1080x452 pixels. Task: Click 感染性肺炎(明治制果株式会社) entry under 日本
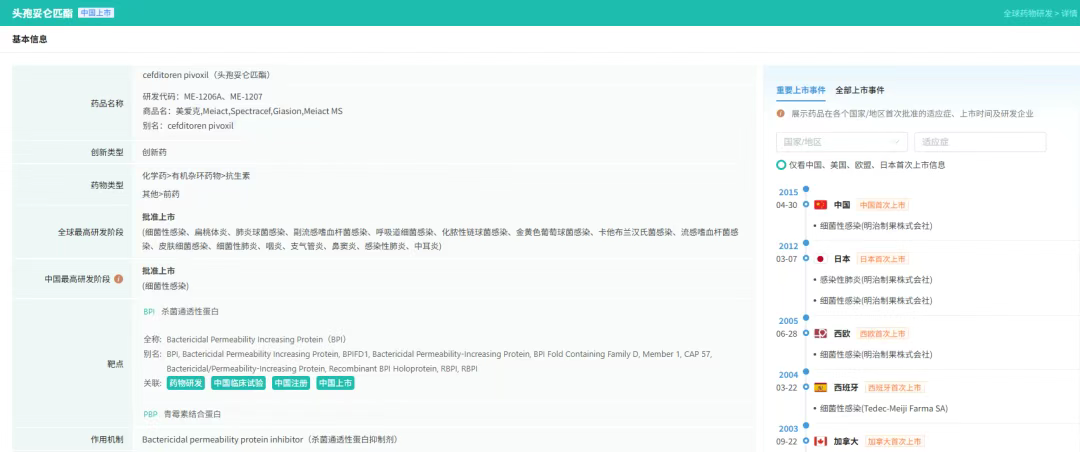click(876, 280)
